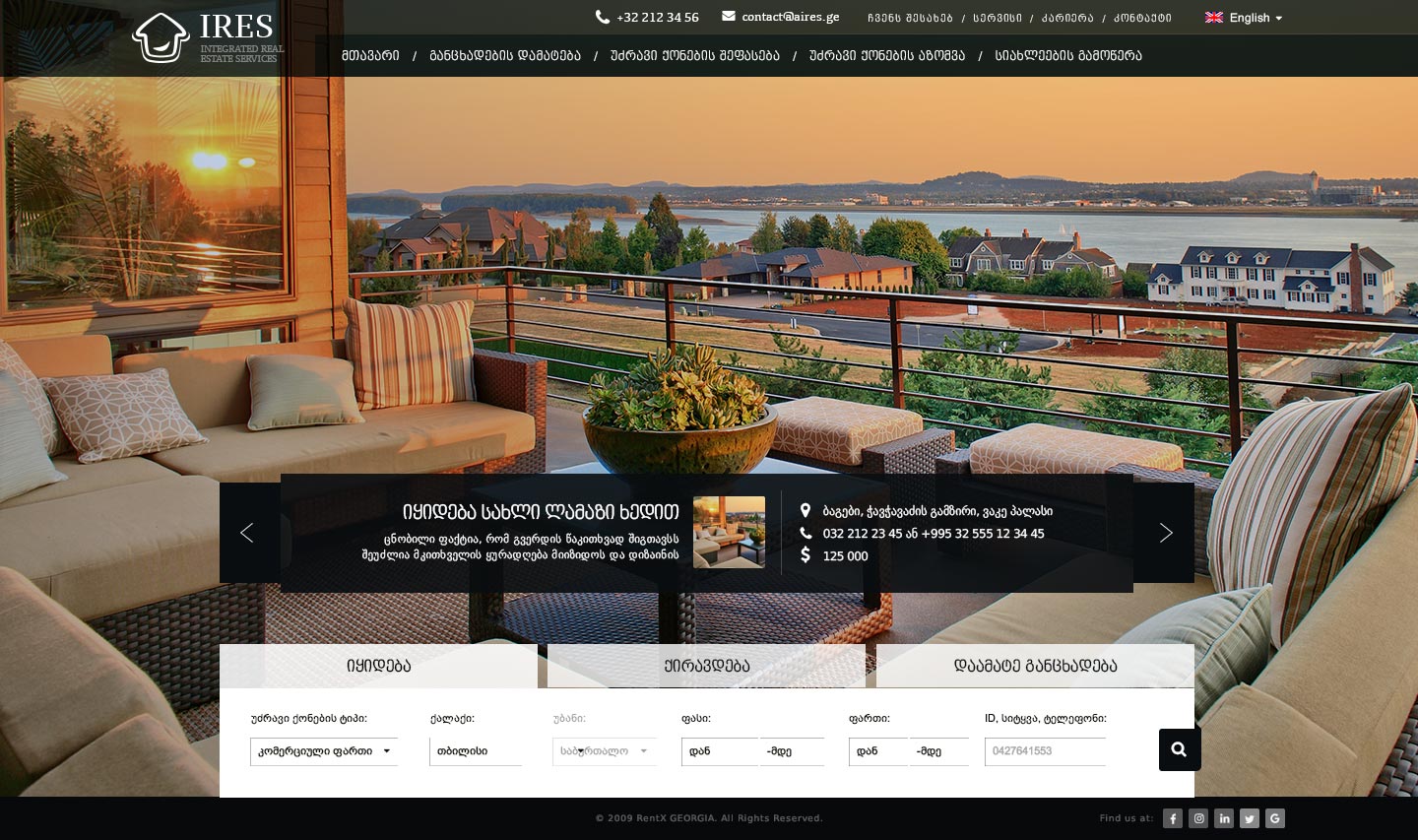Click the price -მდე field
The width and height of the screenshot is (1418, 840).
tap(793, 751)
